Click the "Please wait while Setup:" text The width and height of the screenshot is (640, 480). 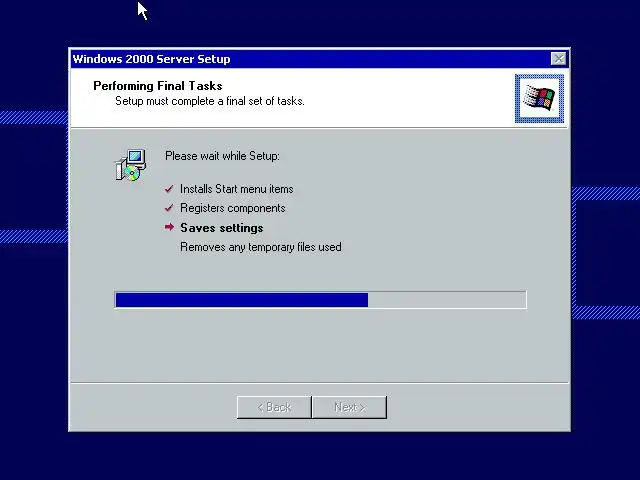tap(222, 156)
